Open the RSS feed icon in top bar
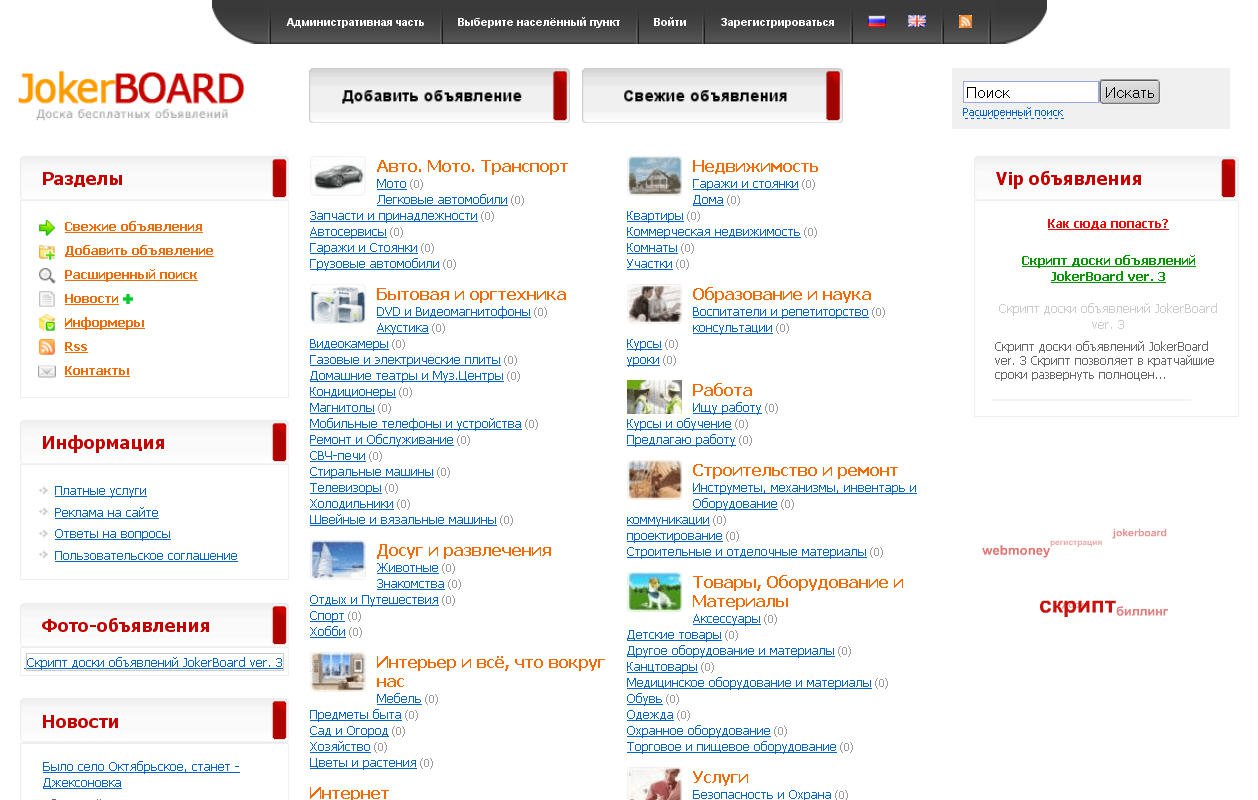The width and height of the screenshot is (1258, 800). (965, 21)
